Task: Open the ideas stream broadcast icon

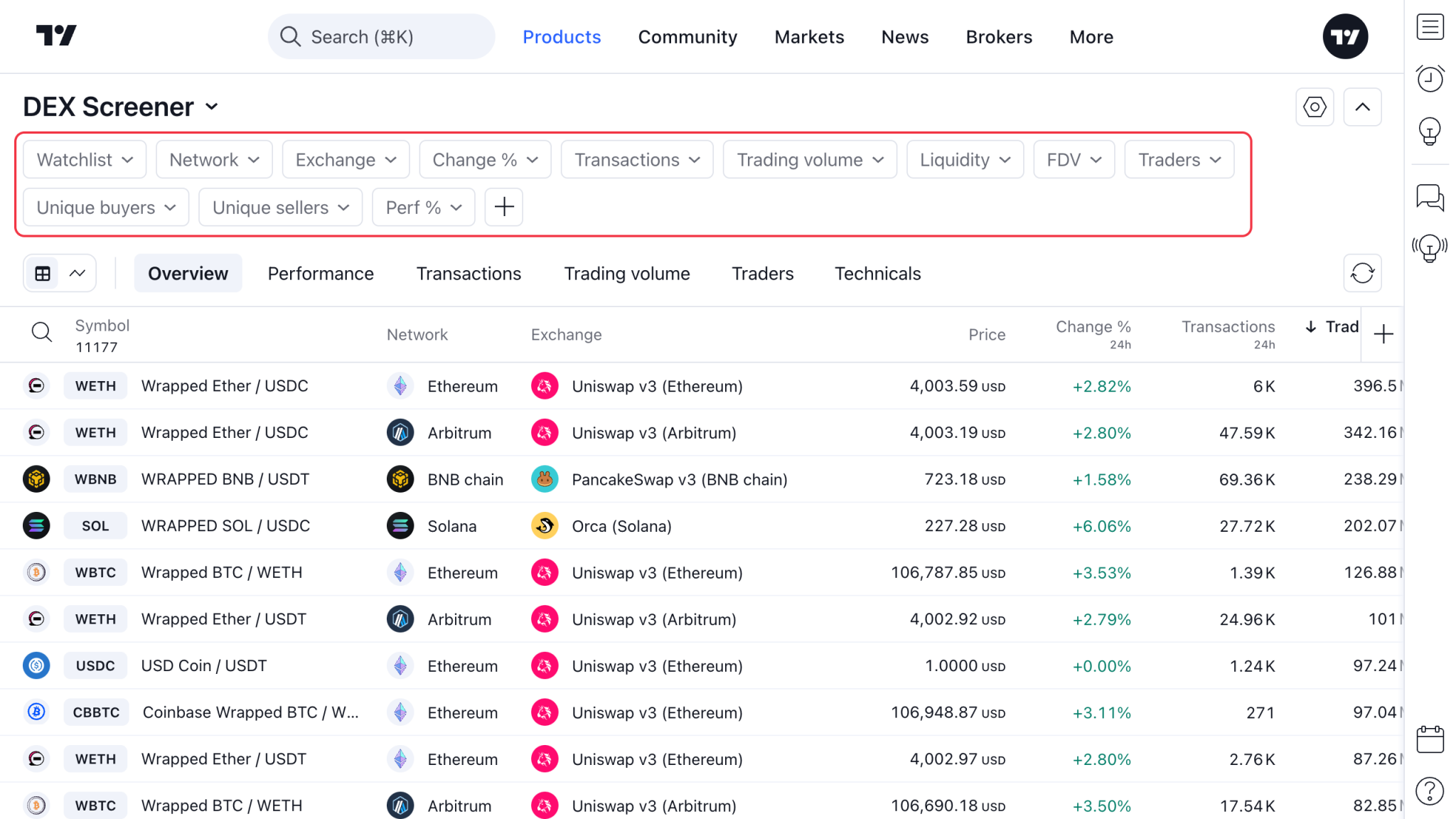Action: (1430, 248)
